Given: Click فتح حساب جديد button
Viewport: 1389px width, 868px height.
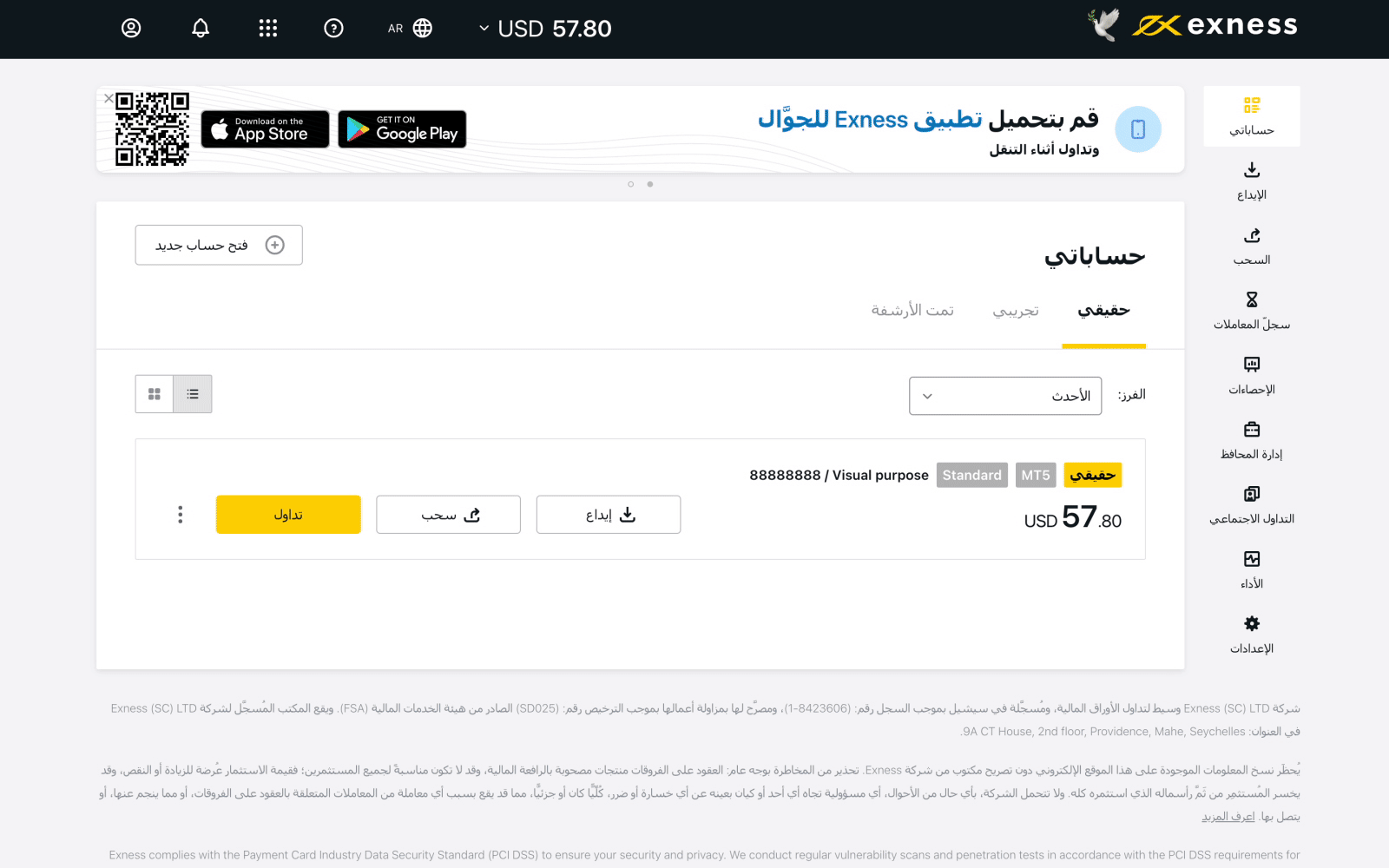Looking at the screenshot, I should point(219,245).
